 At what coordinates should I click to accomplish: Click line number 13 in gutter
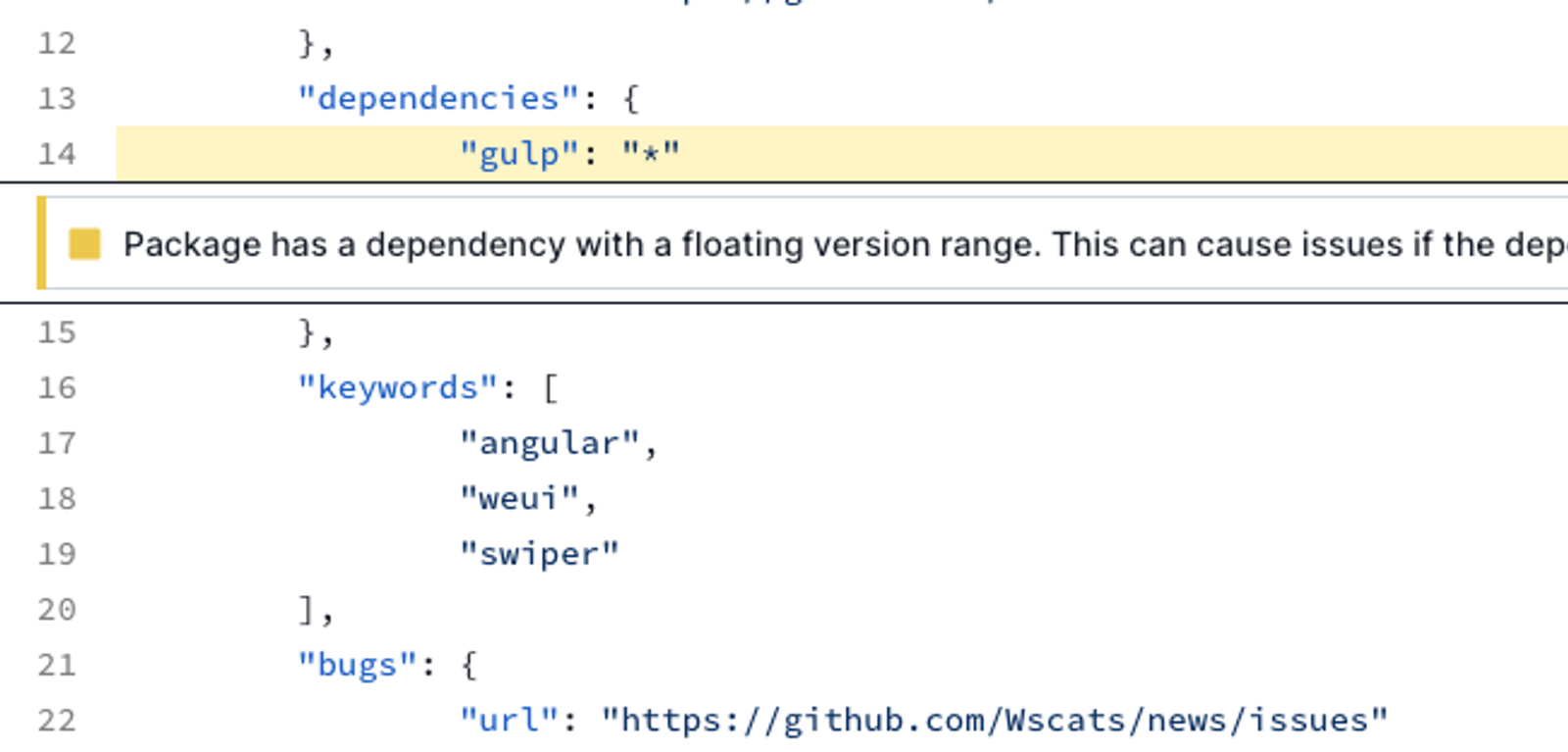(x=57, y=98)
